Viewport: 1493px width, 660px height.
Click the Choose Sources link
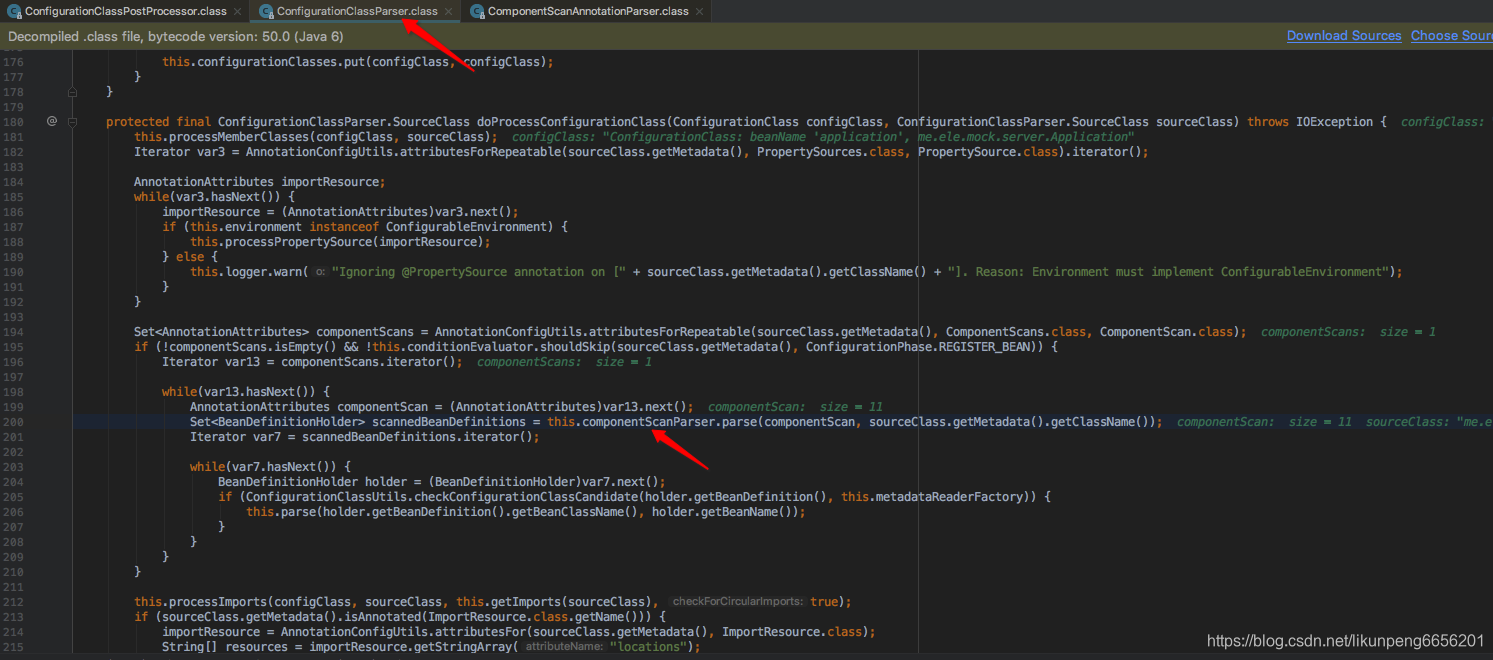tap(1451, 36)
